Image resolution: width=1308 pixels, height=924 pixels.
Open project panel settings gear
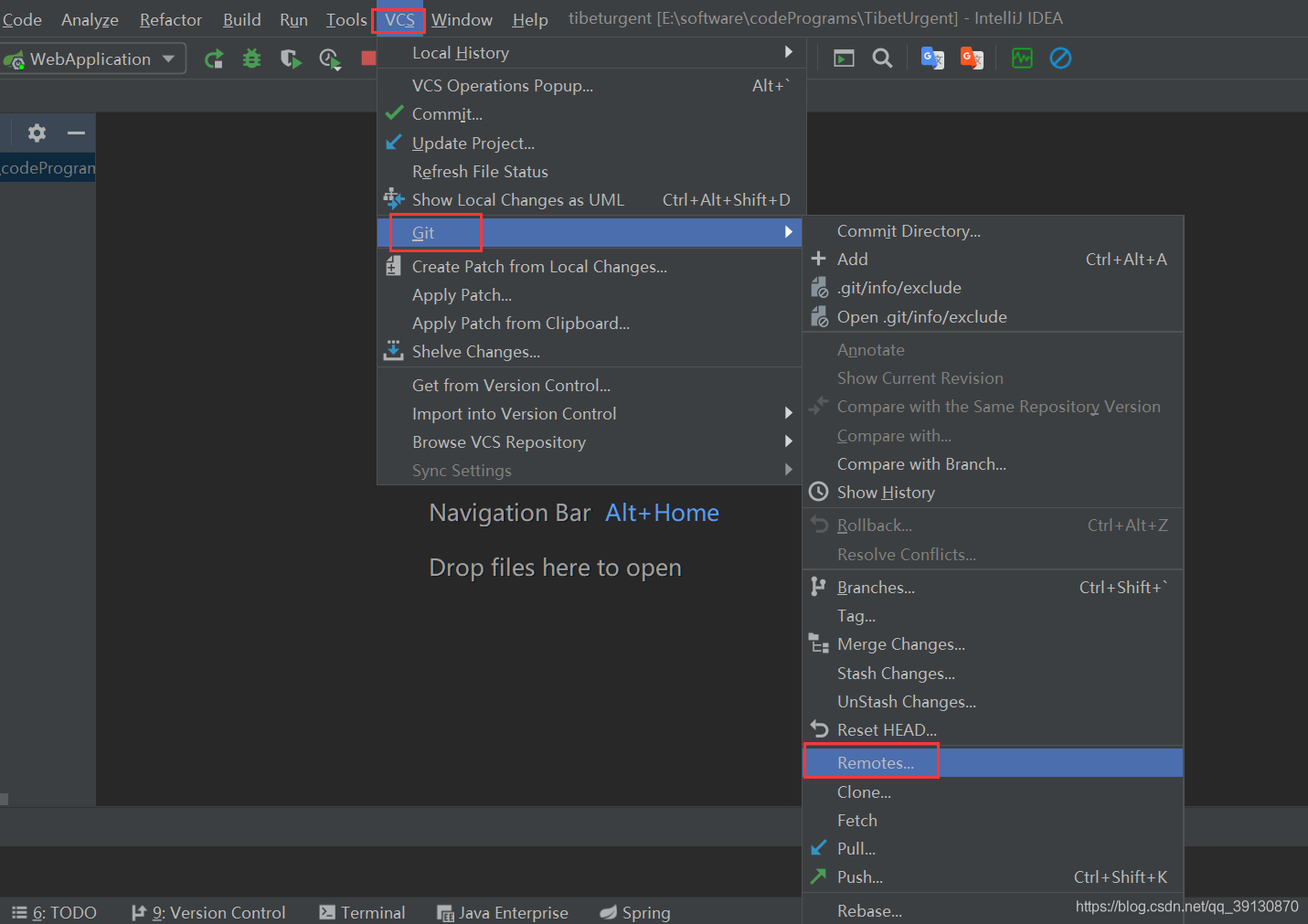coord(37,133)
